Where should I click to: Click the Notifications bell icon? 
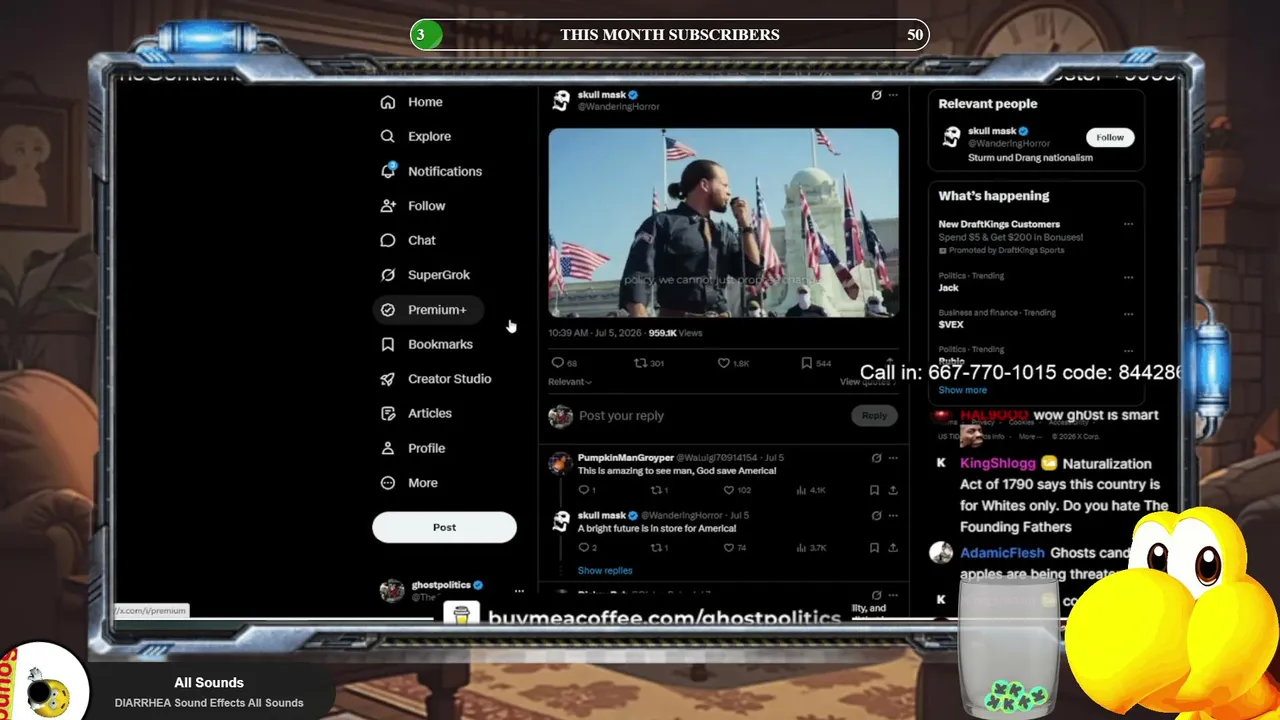coord(388,171)
